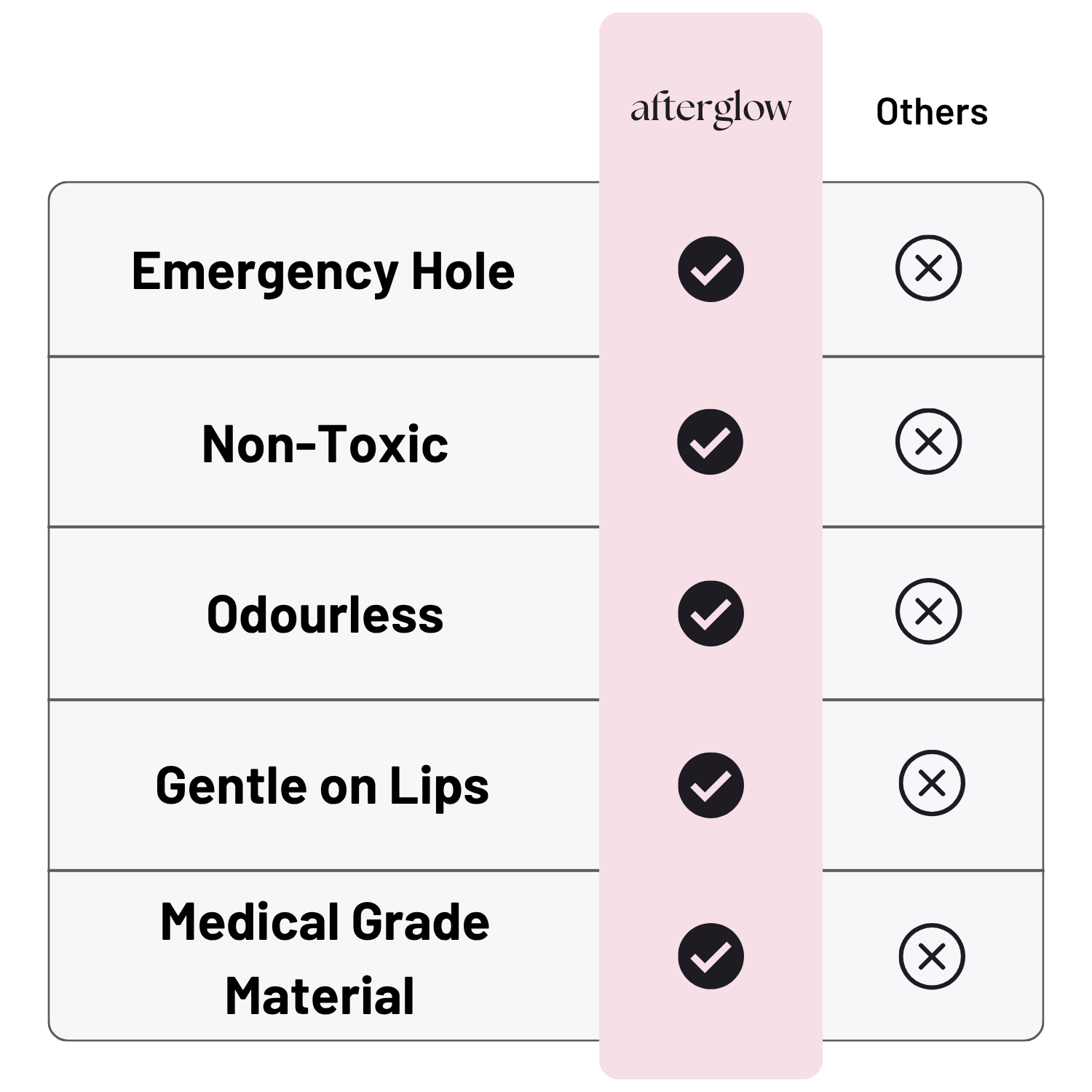Click the X icon for Gentle on Lips
Screen dimensions: 1092x1092
[x=932, y=783]
